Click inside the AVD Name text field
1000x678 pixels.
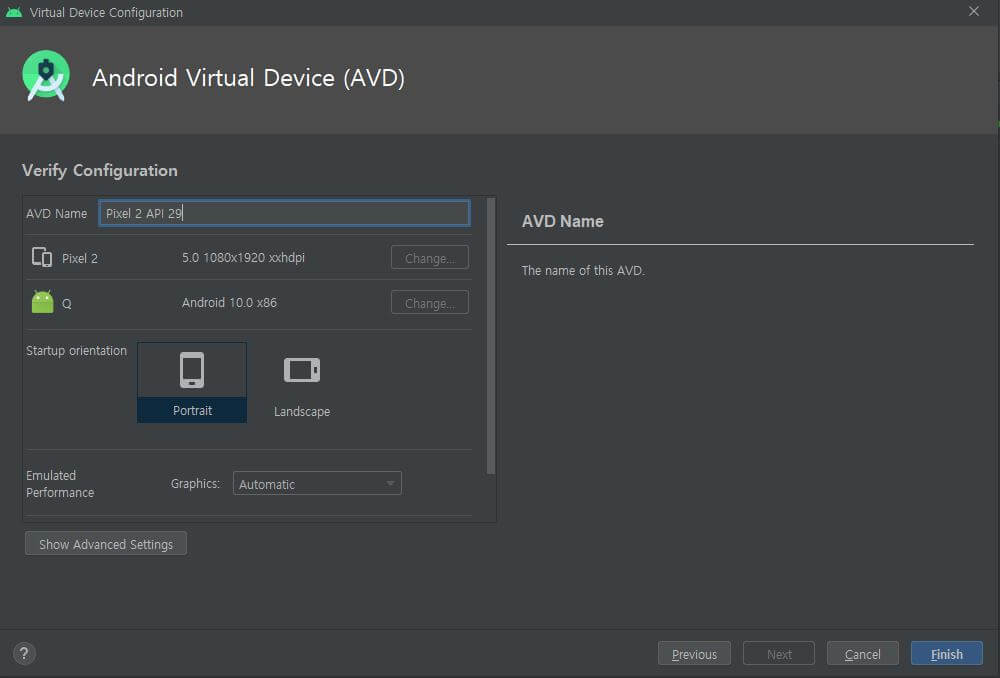point(284,212)
